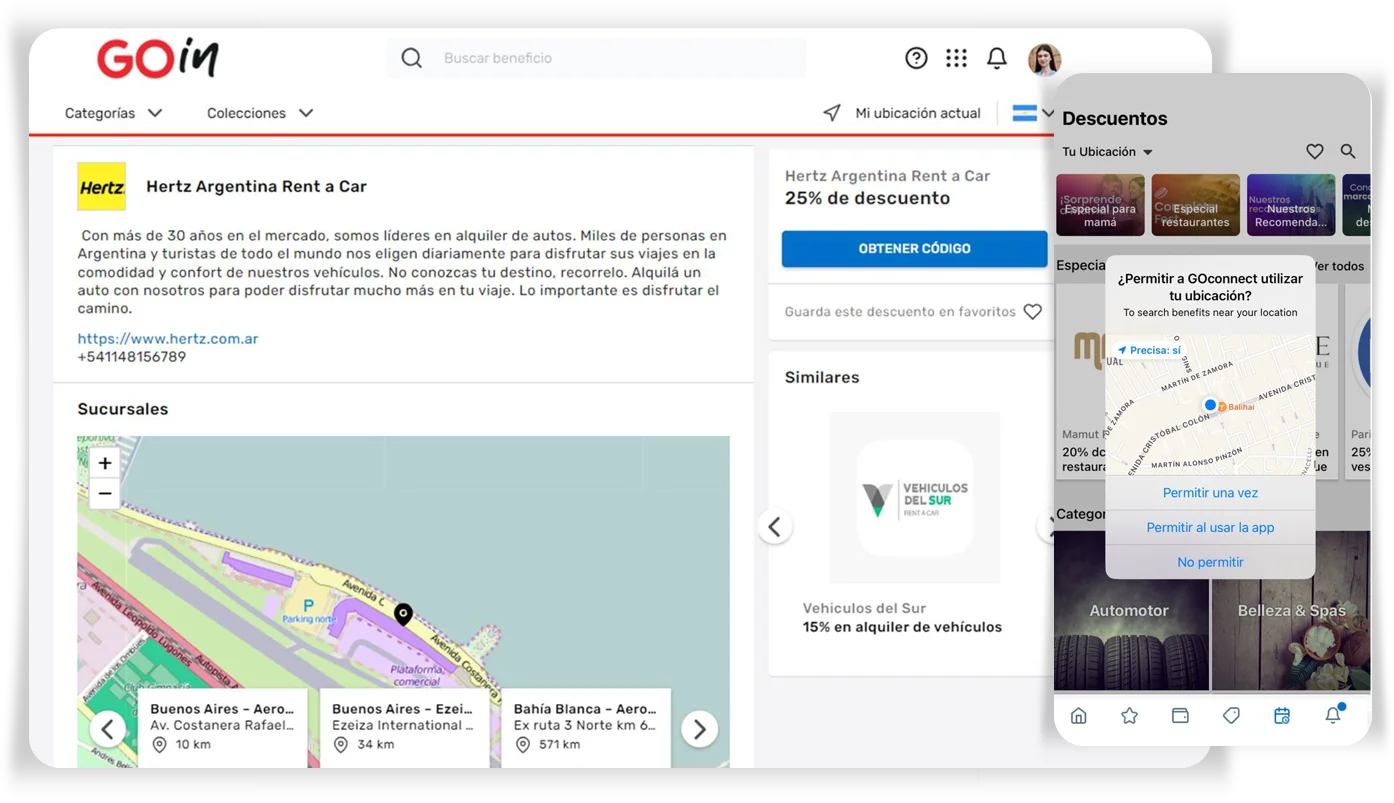Open the help question mark icon
Viewport: 1394px width, 803px height.
coord(916,58)
